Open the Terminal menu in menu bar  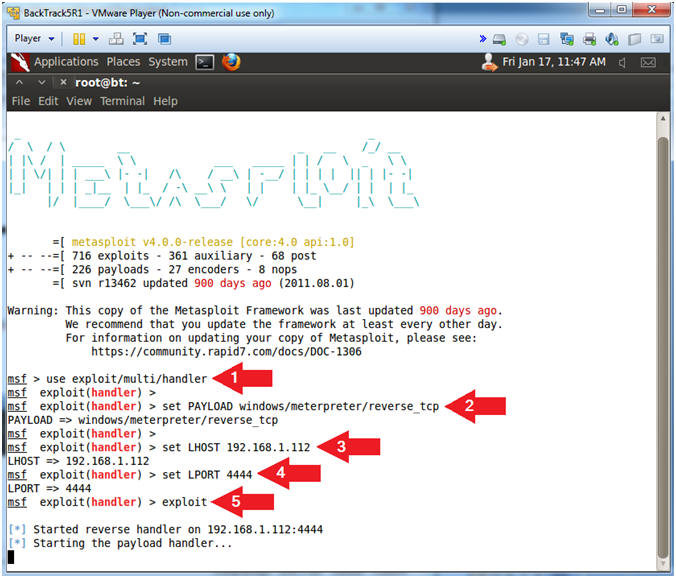[x=122, y=101]
